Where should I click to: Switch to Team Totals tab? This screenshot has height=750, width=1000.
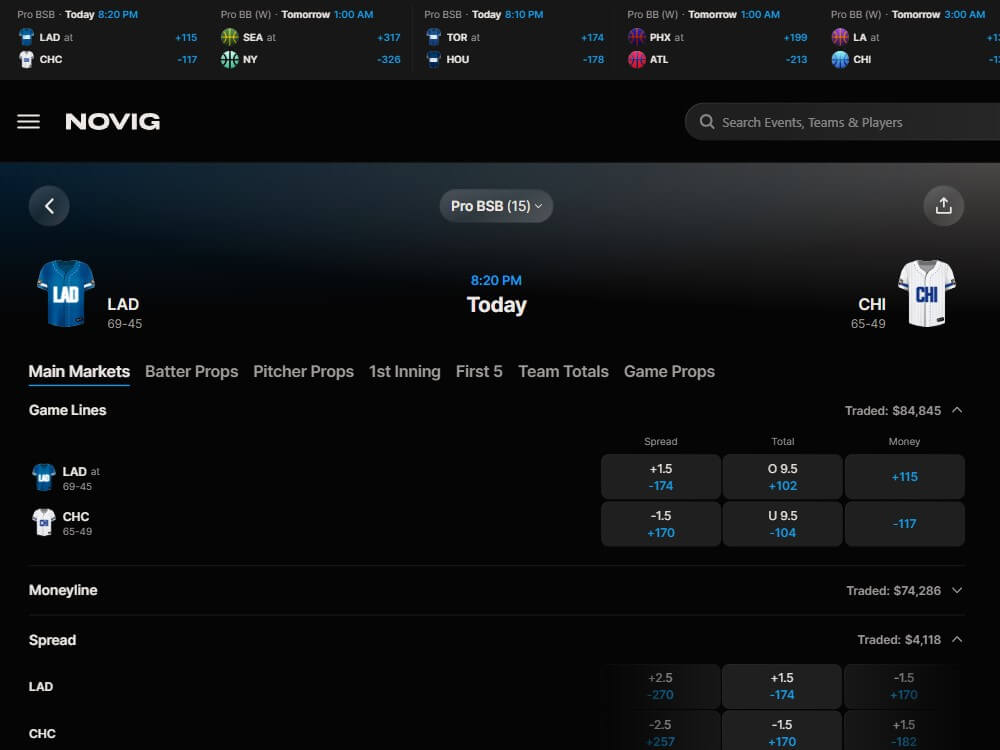point(563,371)
